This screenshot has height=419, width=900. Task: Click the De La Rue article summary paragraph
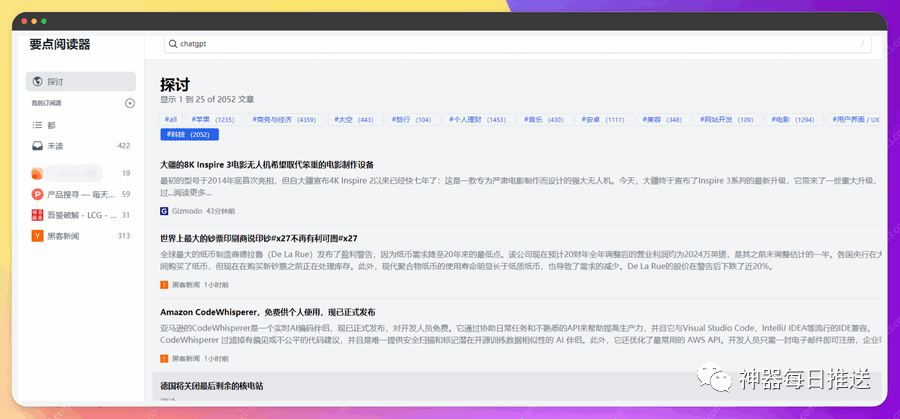pos(520,259)
